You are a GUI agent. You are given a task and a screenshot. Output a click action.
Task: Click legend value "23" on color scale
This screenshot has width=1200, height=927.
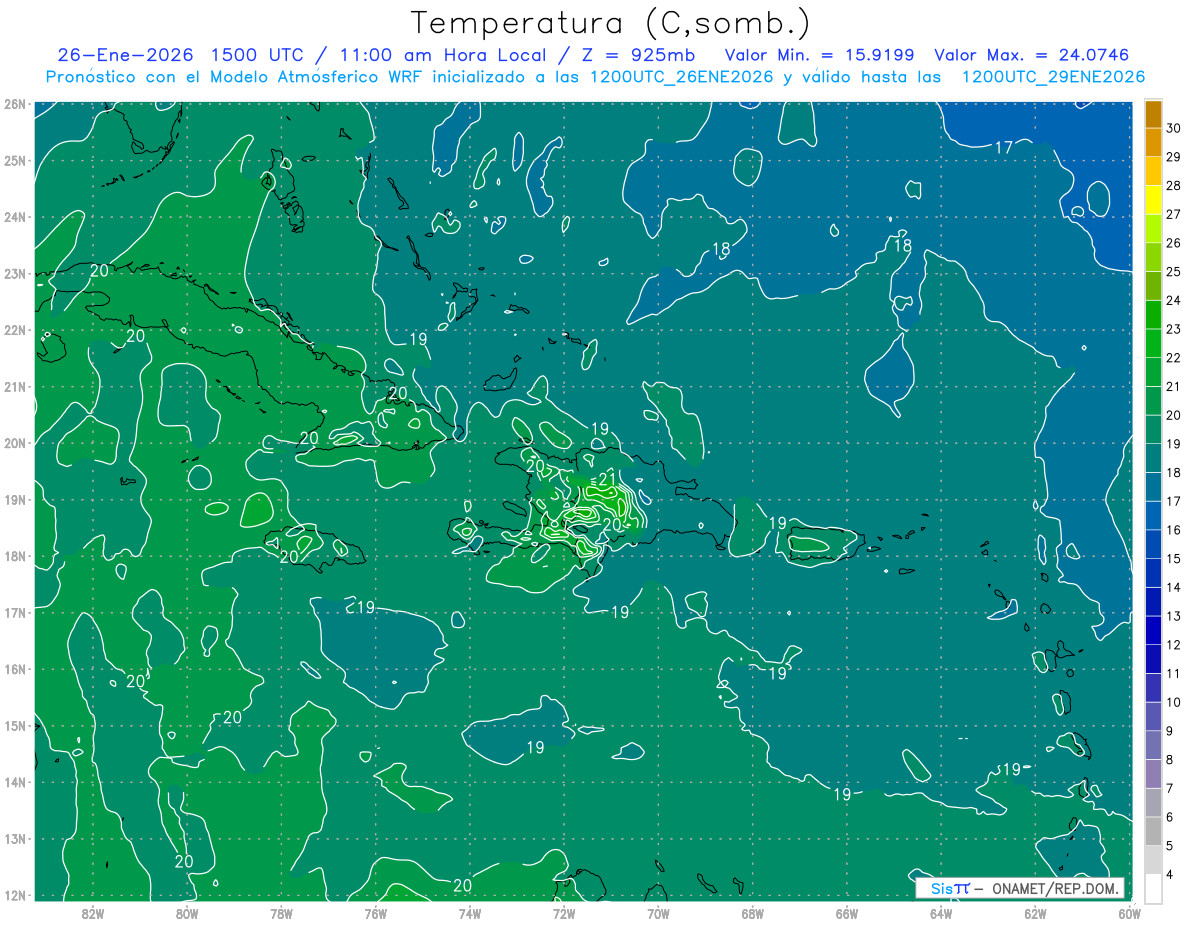coord(1174,329)
